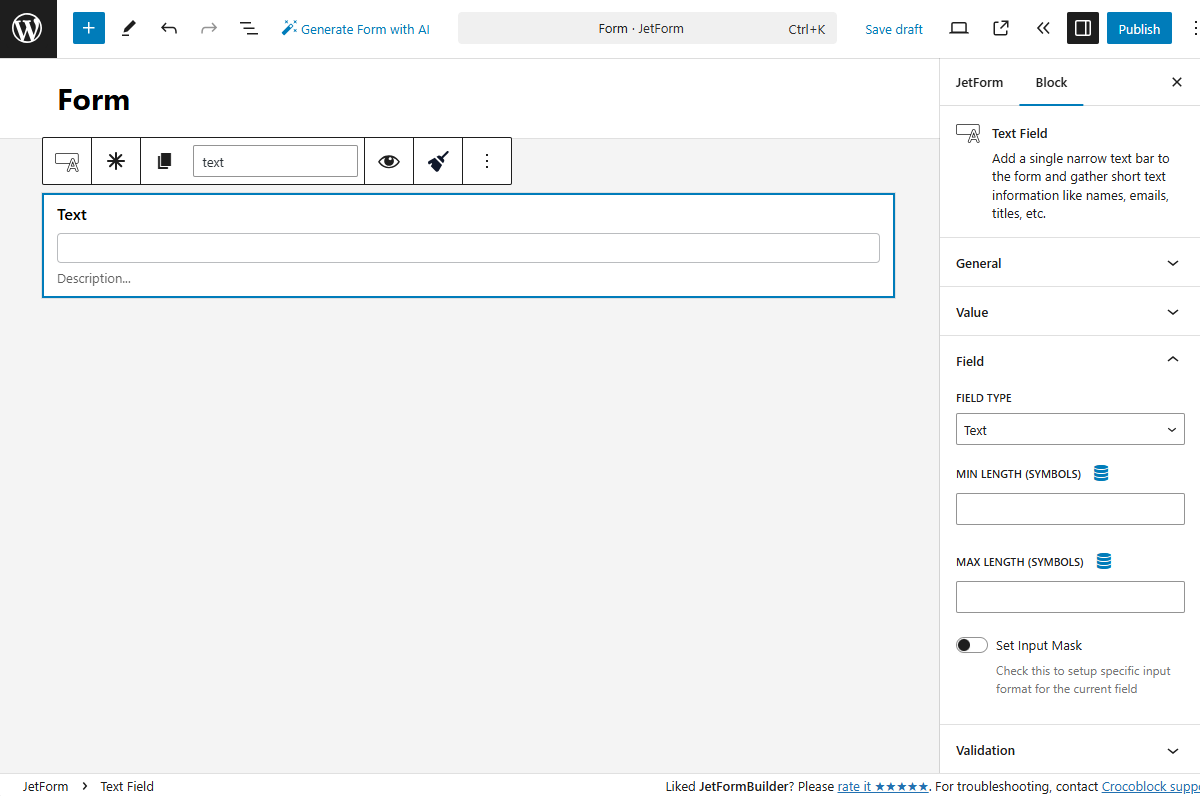Click Generate Form with AI
Screen dimensions: 1200x796
355,28
